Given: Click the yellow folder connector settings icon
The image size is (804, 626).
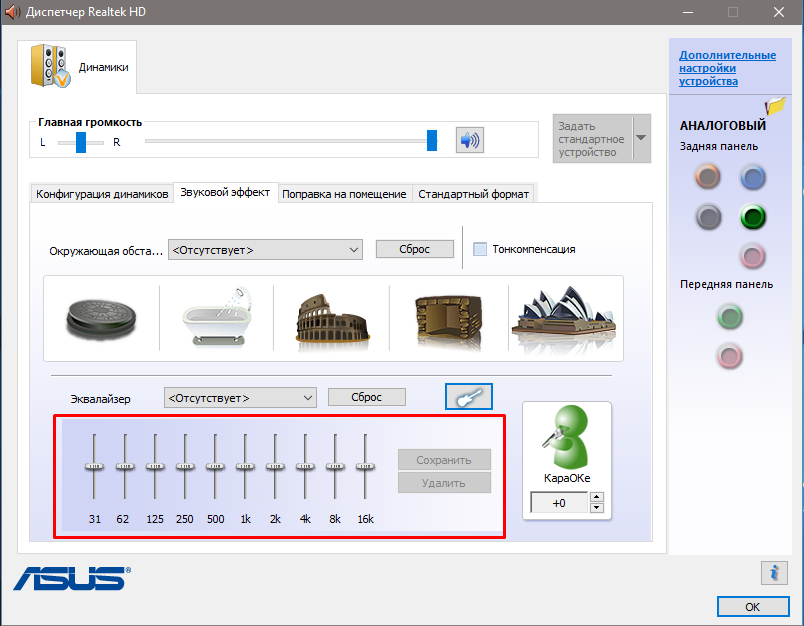Looking at the screenshot, I should pyautogui.click(x=775, y=106).
